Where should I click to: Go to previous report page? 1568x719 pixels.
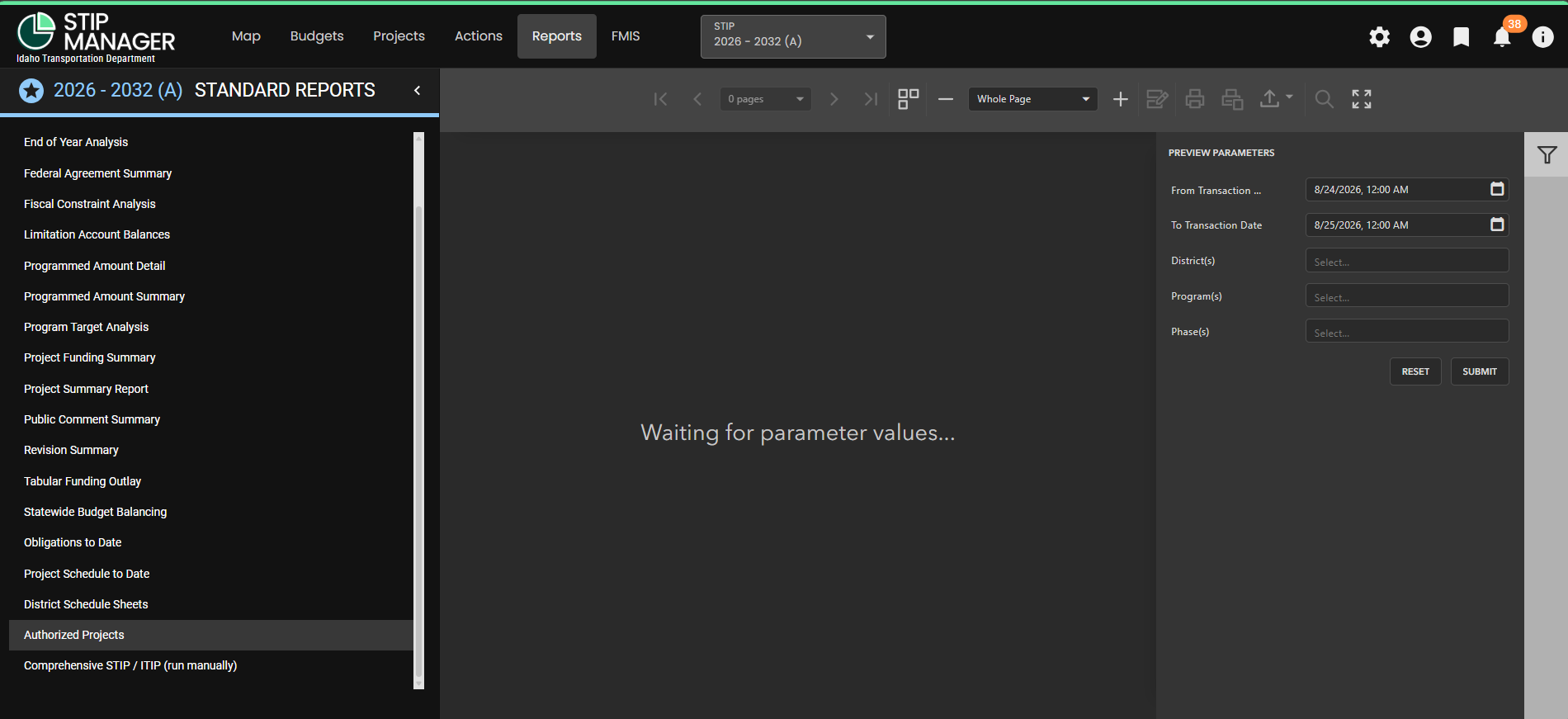click(x=697, y=99)
